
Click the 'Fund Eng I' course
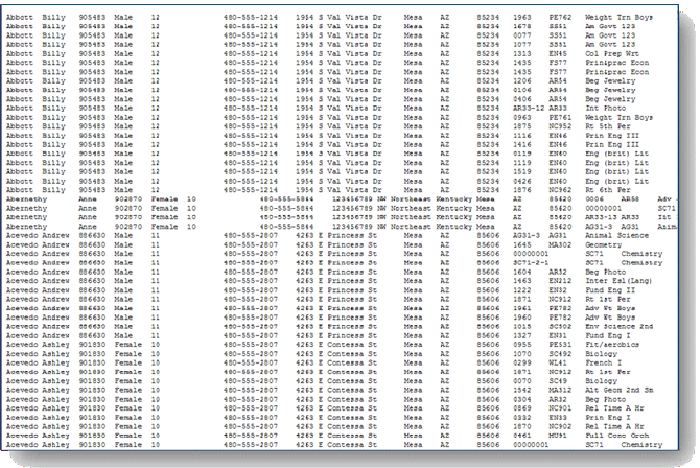coord(608,335)
